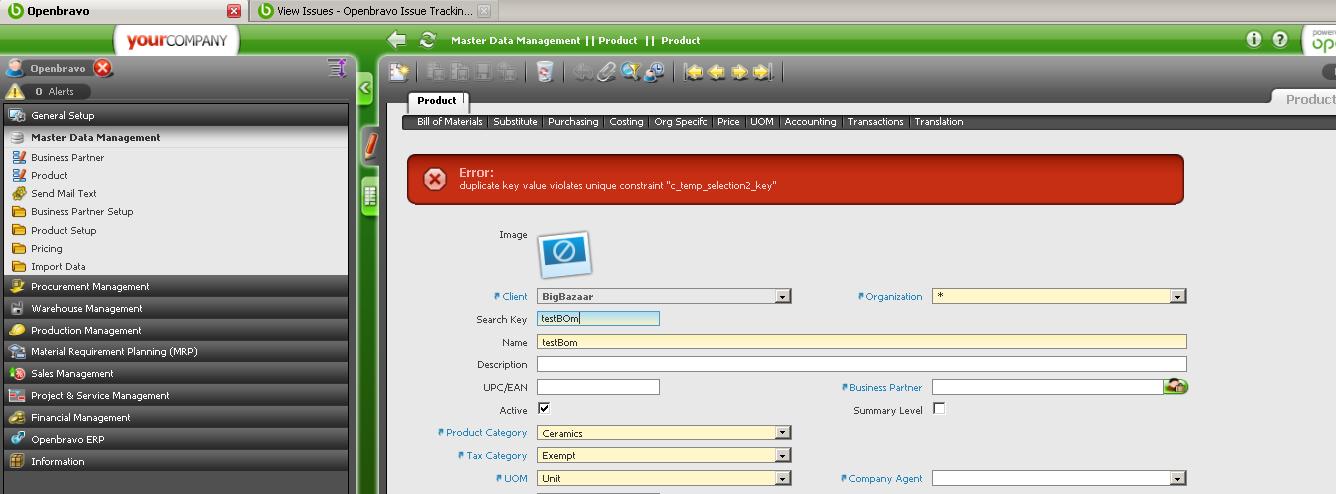
Task: Go to first record arrow
Action: [693, 71]
